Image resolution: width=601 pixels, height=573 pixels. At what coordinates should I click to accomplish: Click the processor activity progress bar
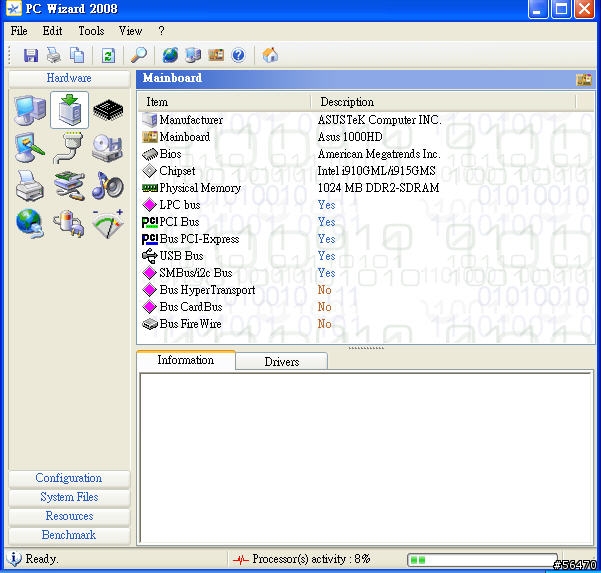coord(483,560)
